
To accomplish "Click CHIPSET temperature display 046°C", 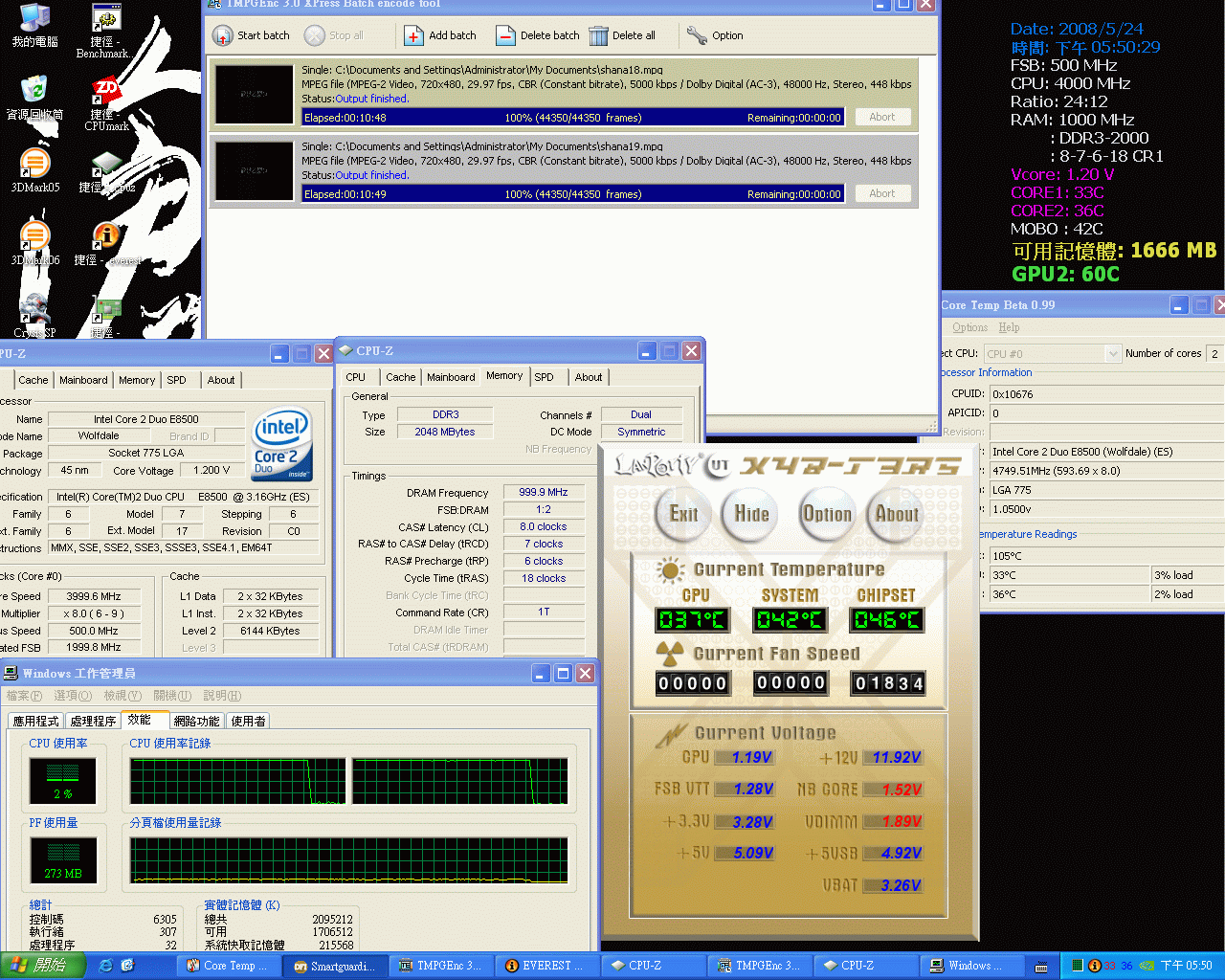I will point(887,620).
